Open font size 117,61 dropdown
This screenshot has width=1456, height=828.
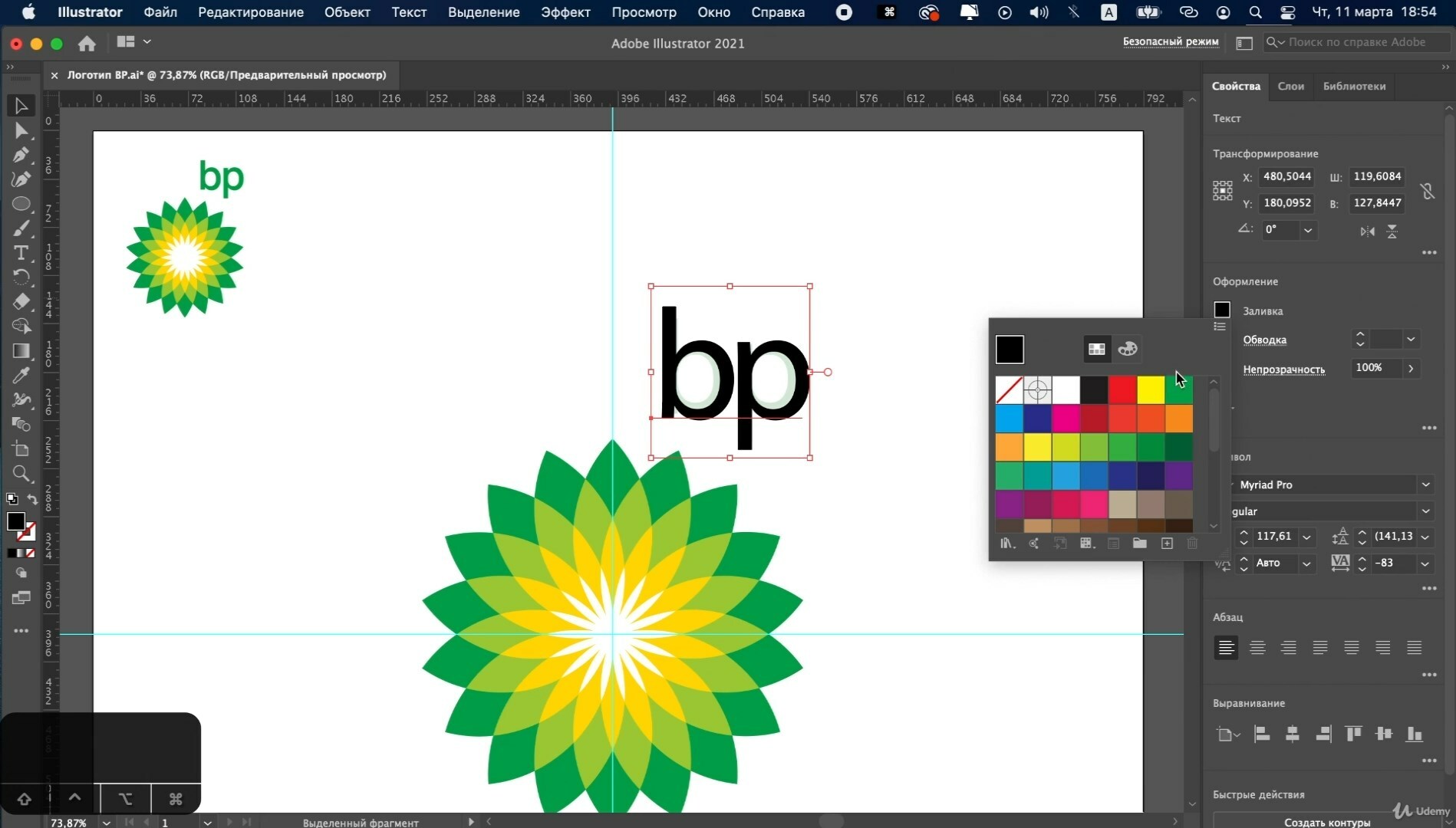point(1306,537)
